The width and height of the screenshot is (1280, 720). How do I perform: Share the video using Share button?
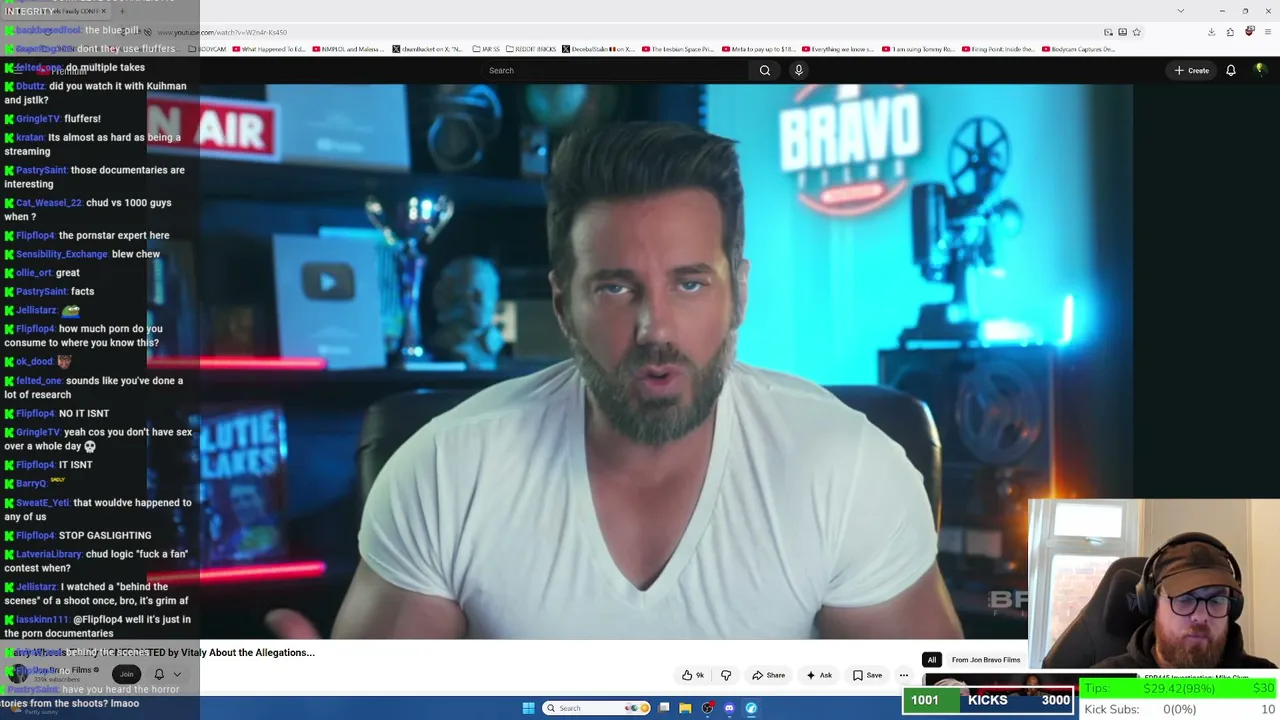[768, 675]
